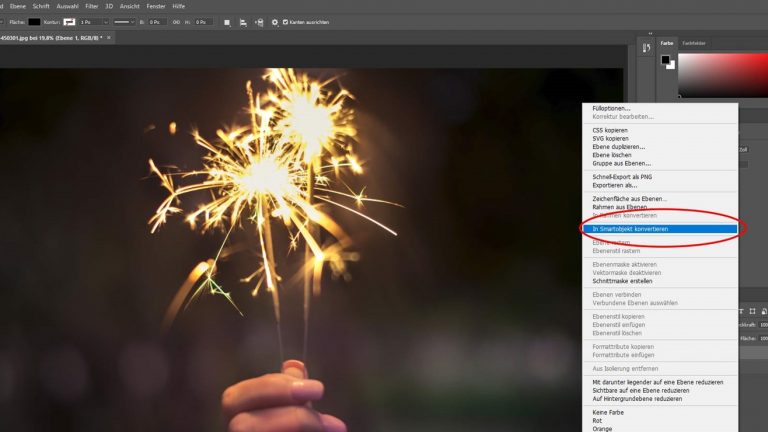Collapse the panel dock double arrow
Image resolution: width=768 pixels, height=432 pixels.
pos(650,34)
